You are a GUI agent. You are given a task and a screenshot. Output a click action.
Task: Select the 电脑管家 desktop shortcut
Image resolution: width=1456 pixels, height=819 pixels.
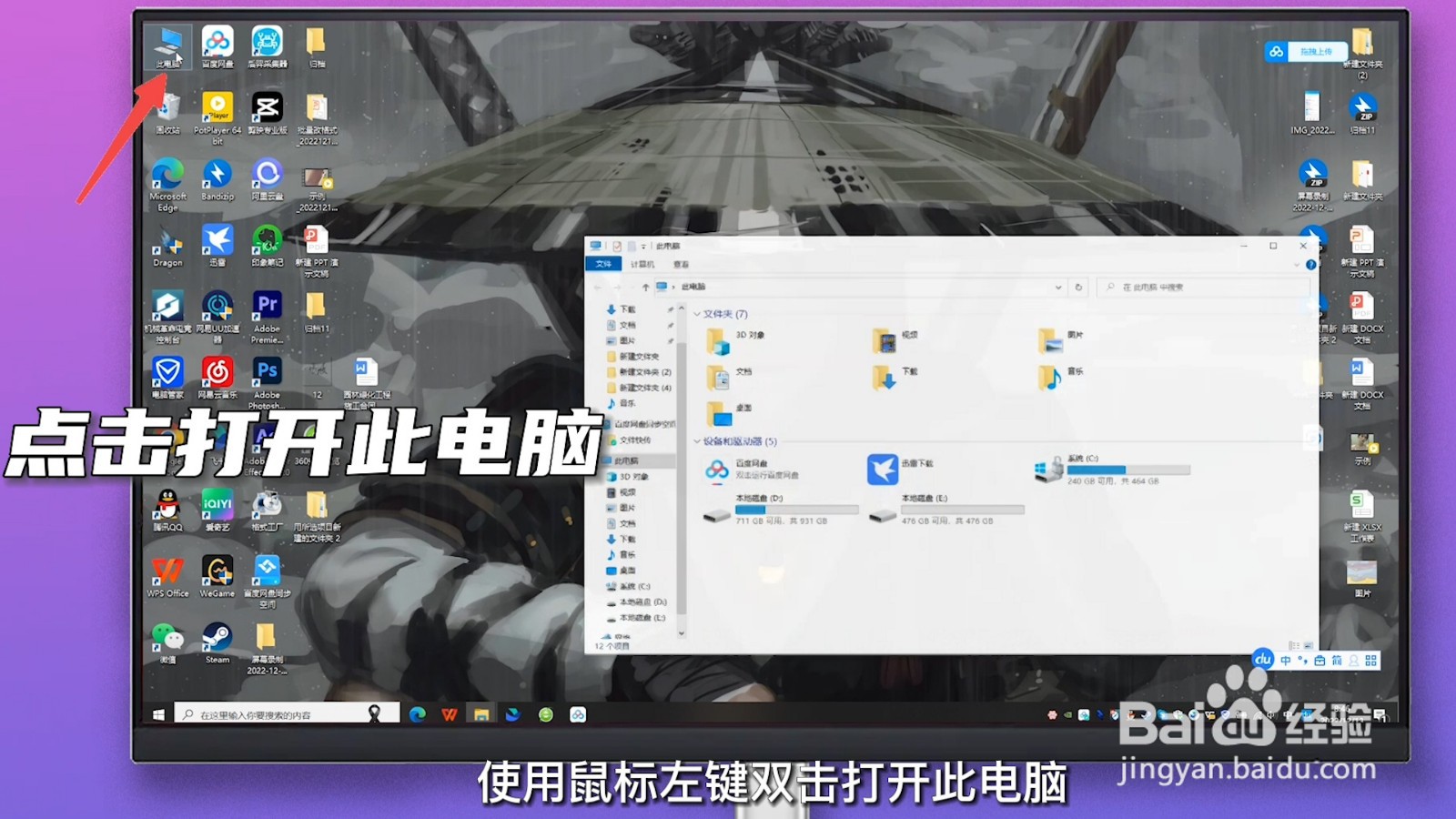[167, 379]
